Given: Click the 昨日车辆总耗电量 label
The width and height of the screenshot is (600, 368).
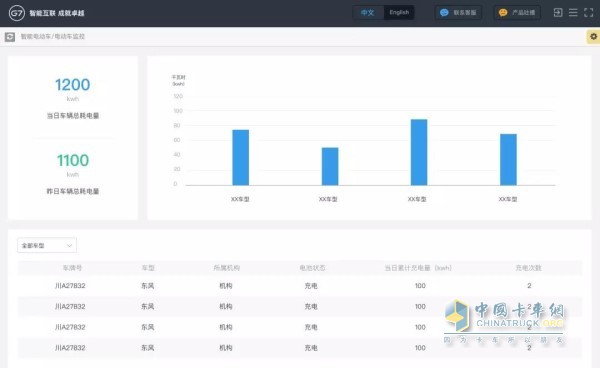Looking at the screenshot, I should 73,191.
